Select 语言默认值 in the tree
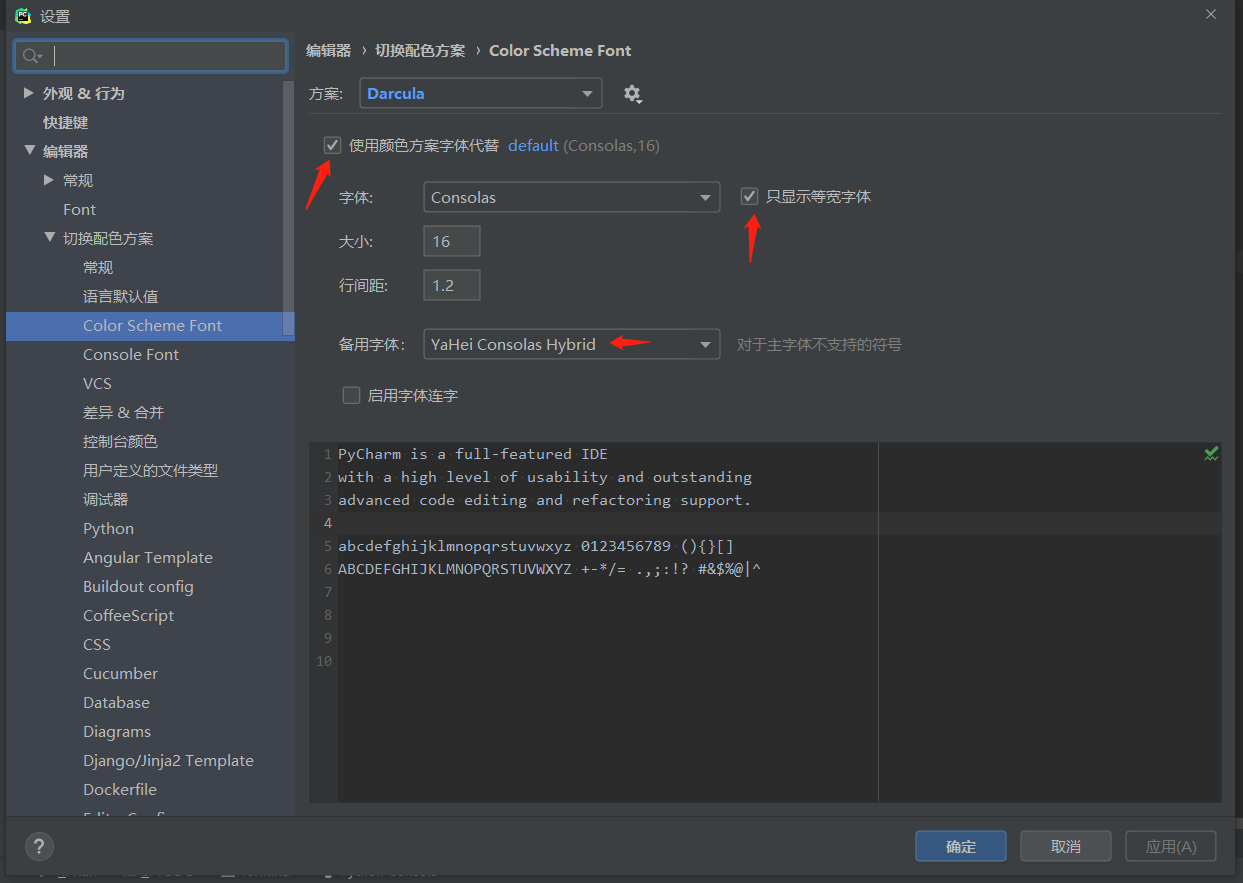Screen dimensions: 1243x883 tap(120, 296)
